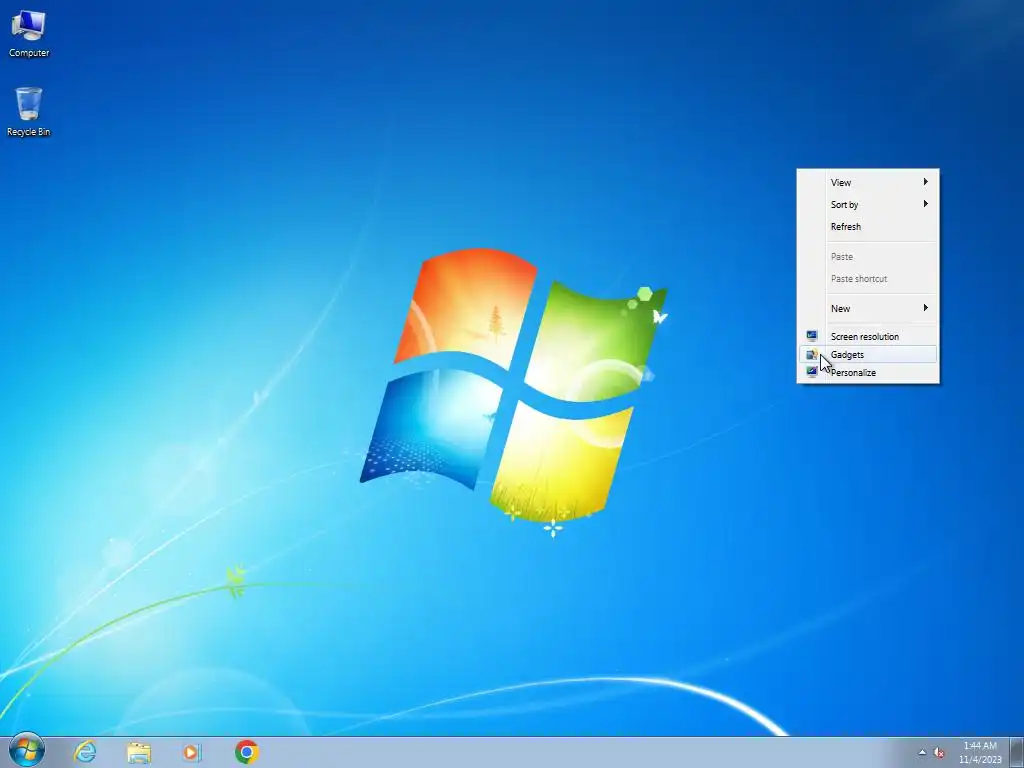Screen dimensions: 1024x768
Task: Select the Recycle Bin icon
Action: (x=29, y=112)
